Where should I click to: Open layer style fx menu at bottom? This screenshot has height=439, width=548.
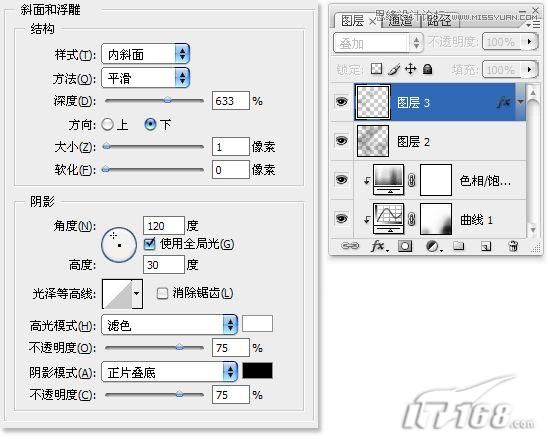pos(379,246)
